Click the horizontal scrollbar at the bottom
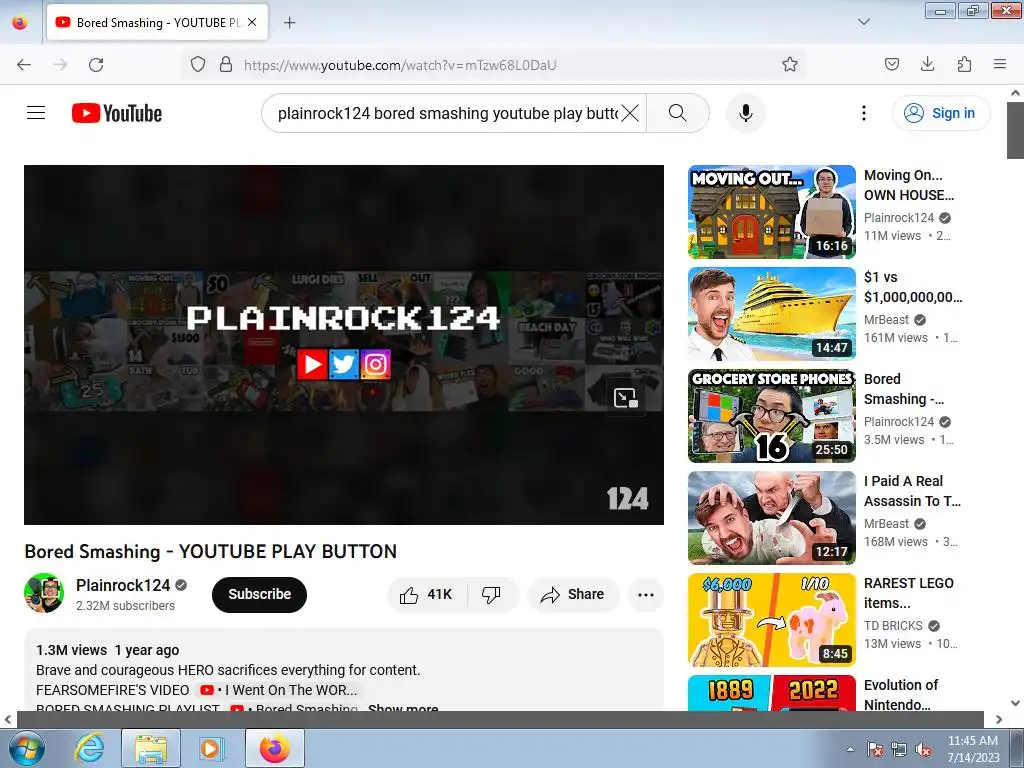Viewport: 1024px width, 768px height. tap(500, 719)
